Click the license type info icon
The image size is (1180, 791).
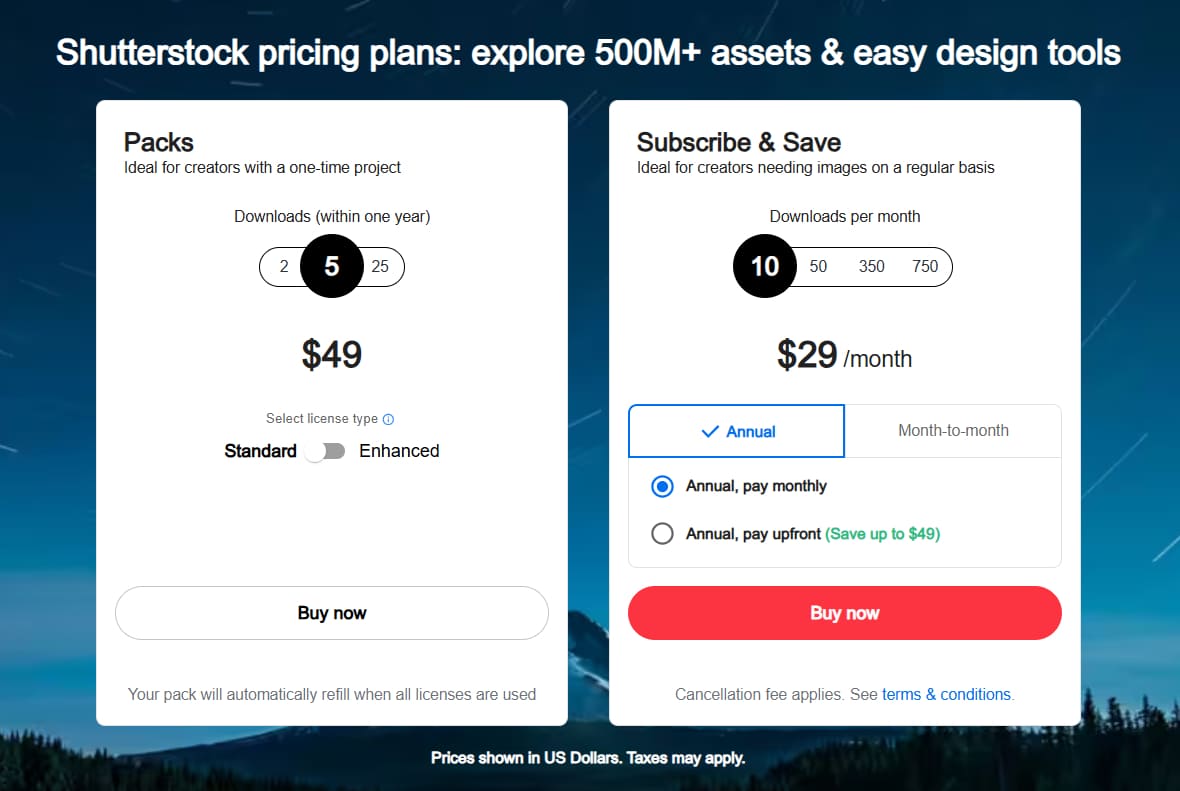[x=389, y=420]
